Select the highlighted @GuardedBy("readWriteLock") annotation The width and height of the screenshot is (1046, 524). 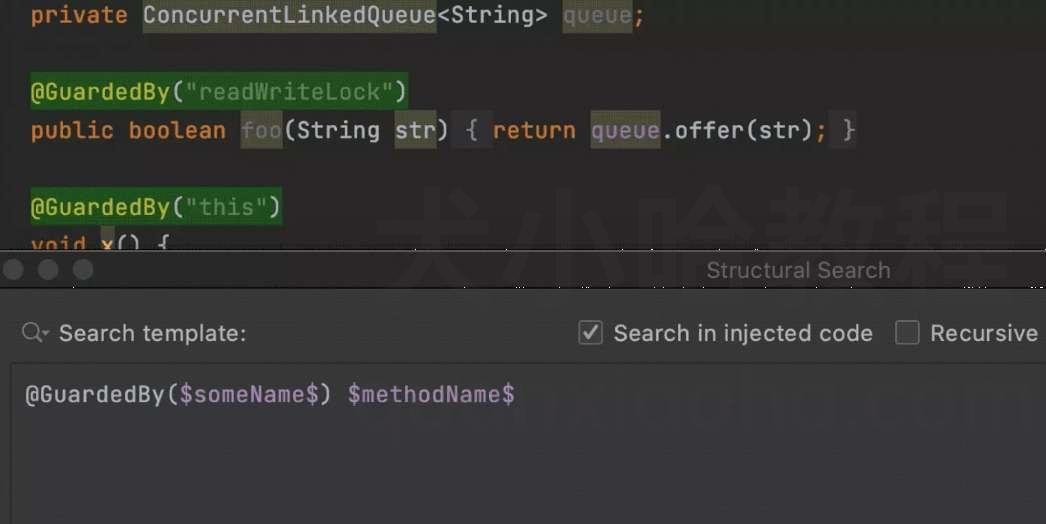(219, 91)
